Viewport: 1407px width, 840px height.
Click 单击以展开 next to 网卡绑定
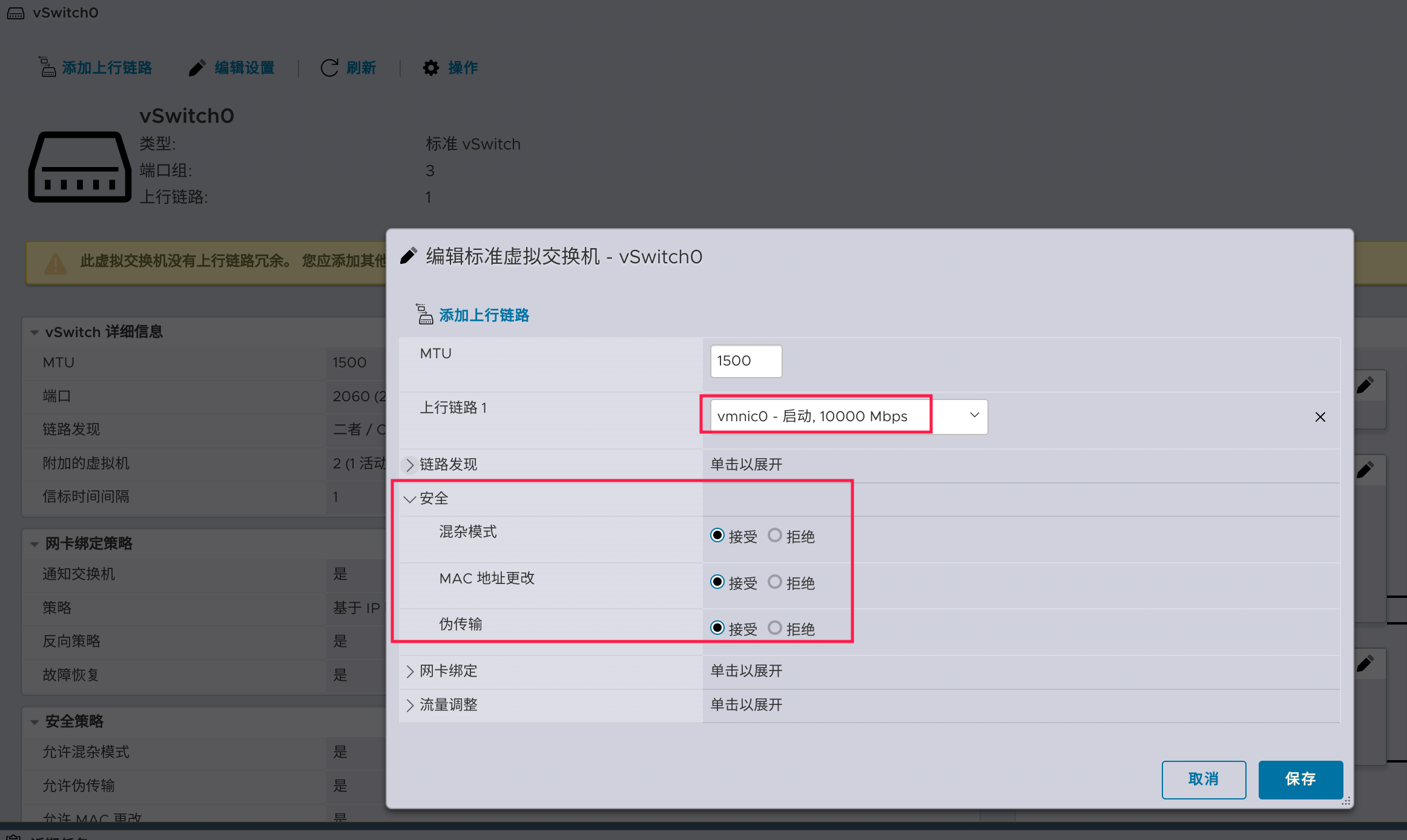(x=746, y=671)
